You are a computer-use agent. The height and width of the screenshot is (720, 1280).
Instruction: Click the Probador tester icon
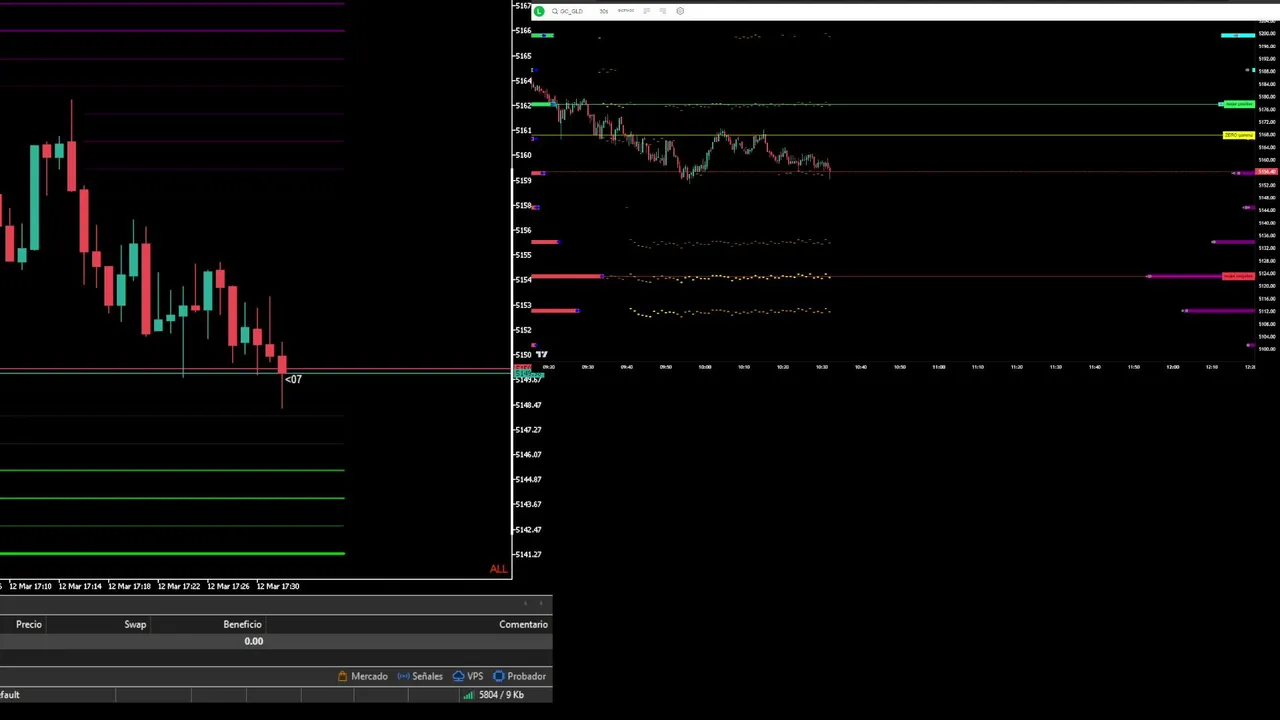498,676
